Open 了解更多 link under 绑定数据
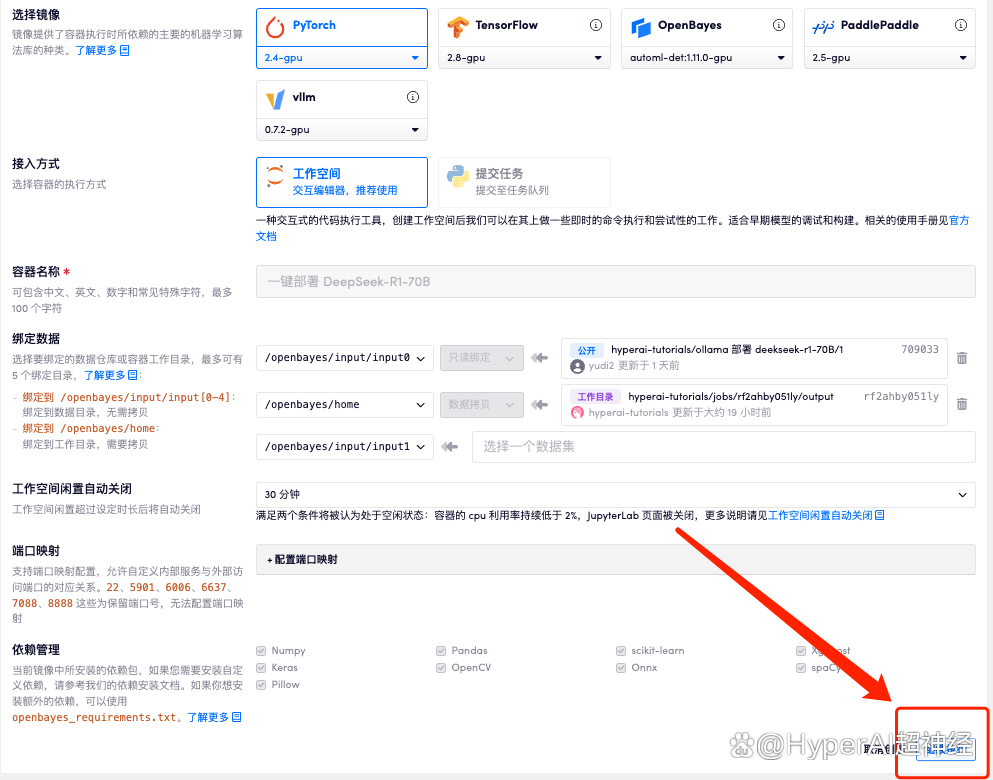 point(104,375)
